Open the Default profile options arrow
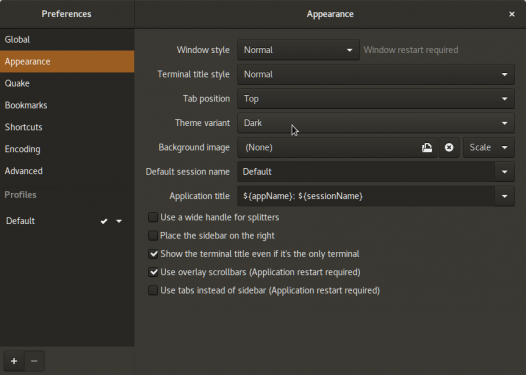 pos(119,221)
